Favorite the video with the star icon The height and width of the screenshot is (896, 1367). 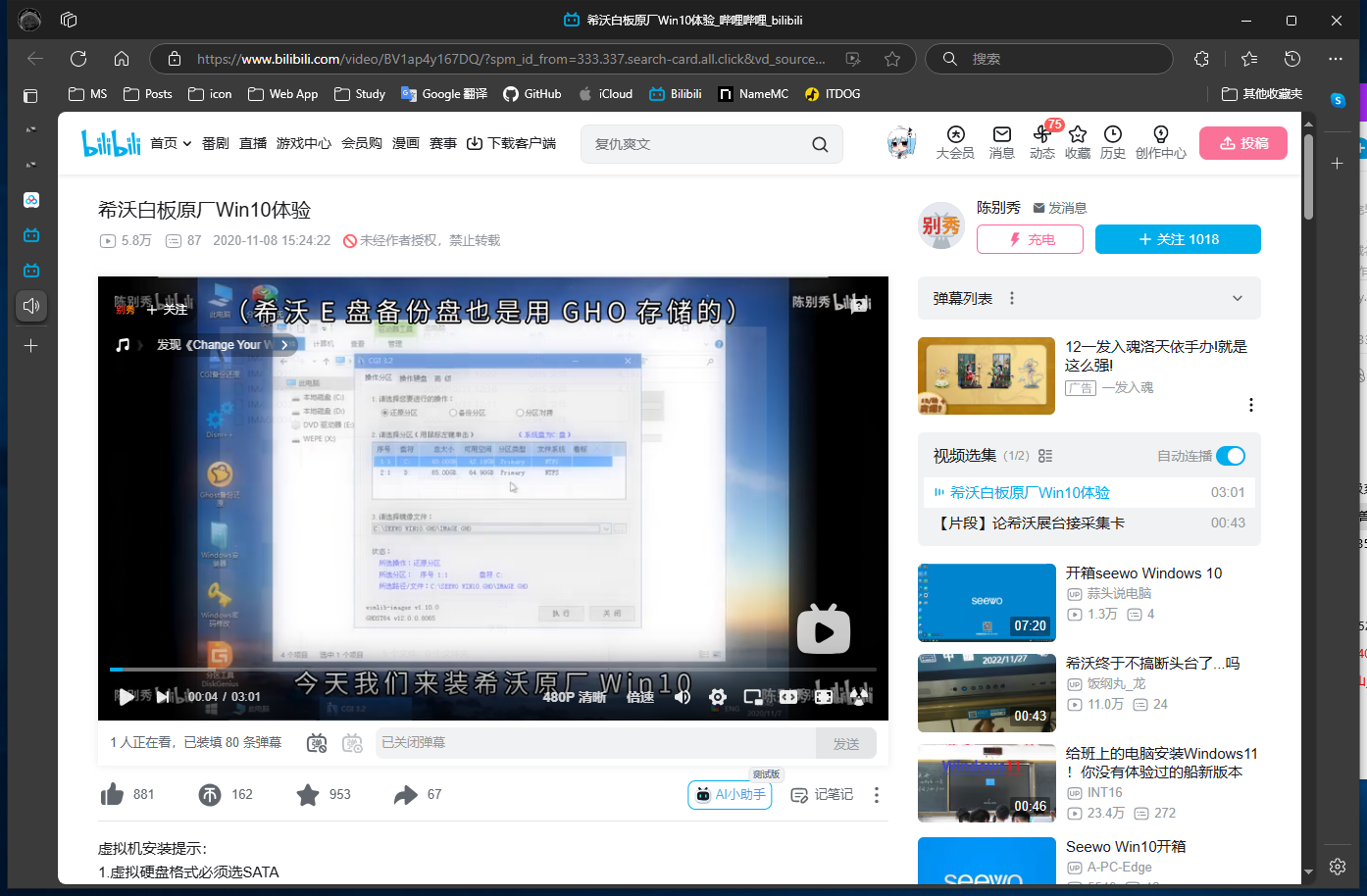tap(308, 794)
